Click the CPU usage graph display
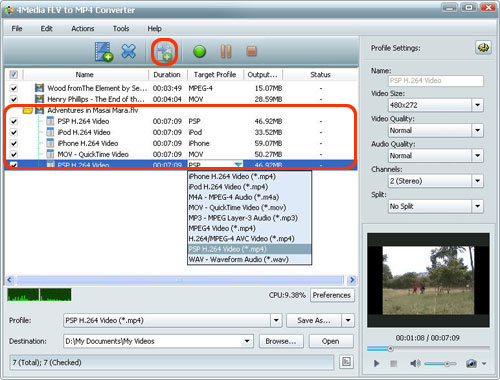Viewport: 500px width, 380px height. click(x=39, y=295)
